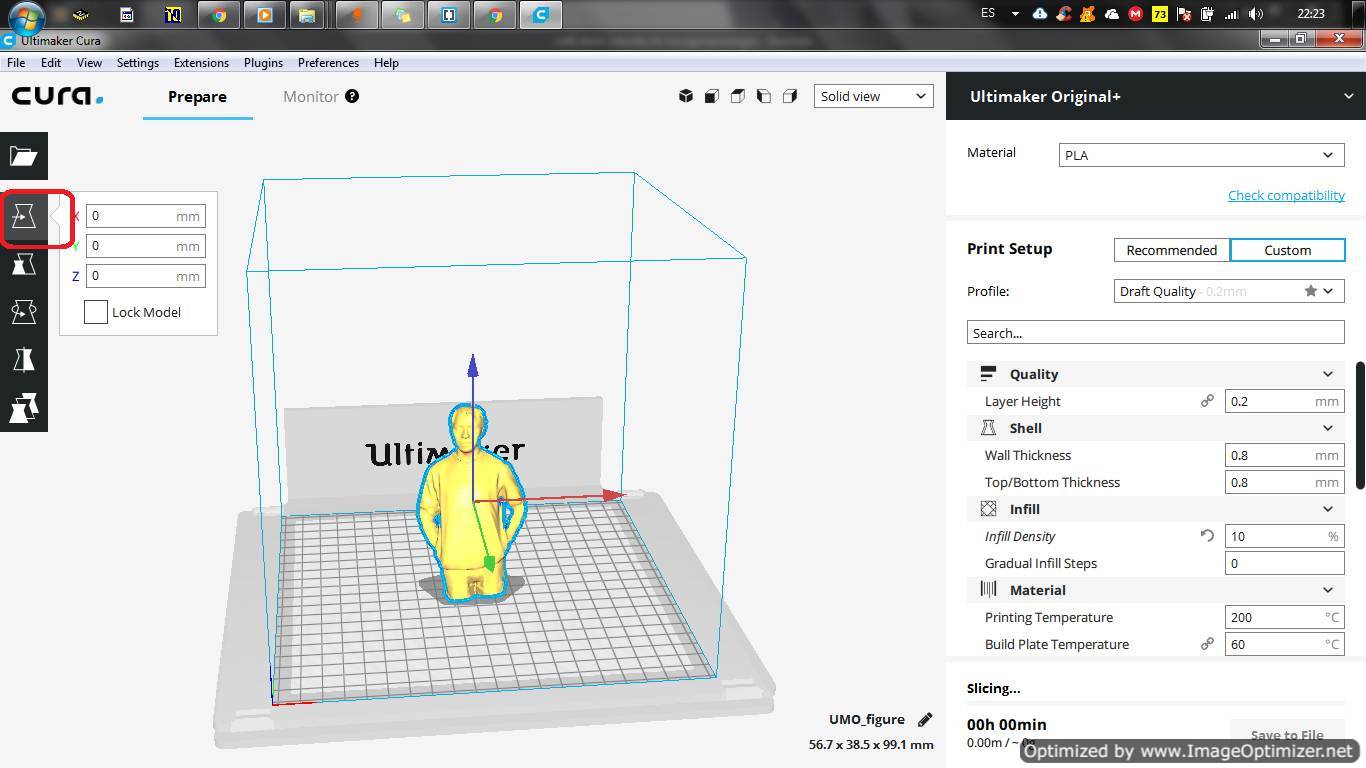
Task: Reset Infill Density with revert arrow
Action: click(1207, 536)
